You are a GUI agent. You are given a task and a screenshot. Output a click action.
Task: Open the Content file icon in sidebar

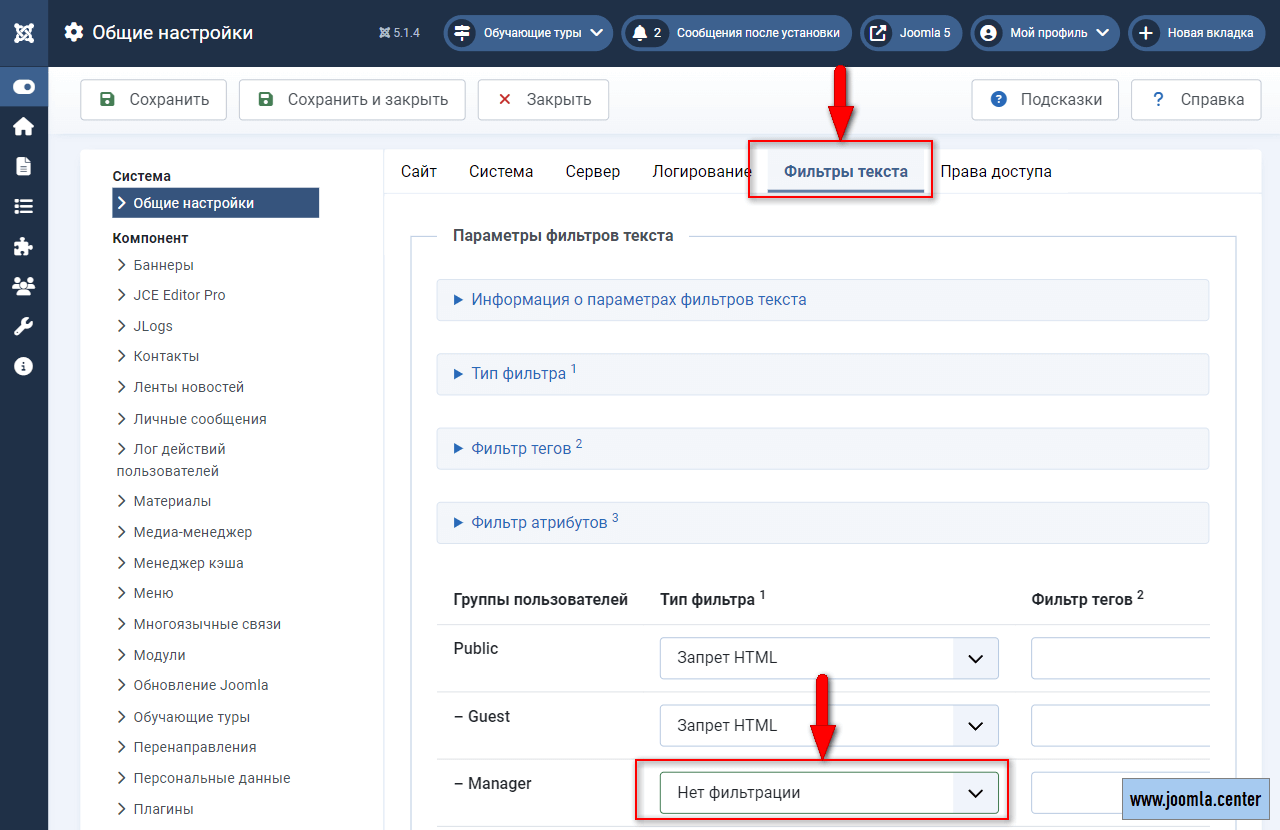pyautogui.click(x=24, y=166)
